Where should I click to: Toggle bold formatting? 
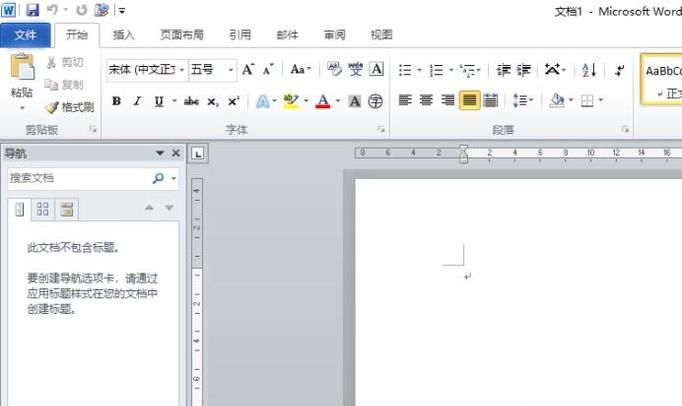point(116,101)
